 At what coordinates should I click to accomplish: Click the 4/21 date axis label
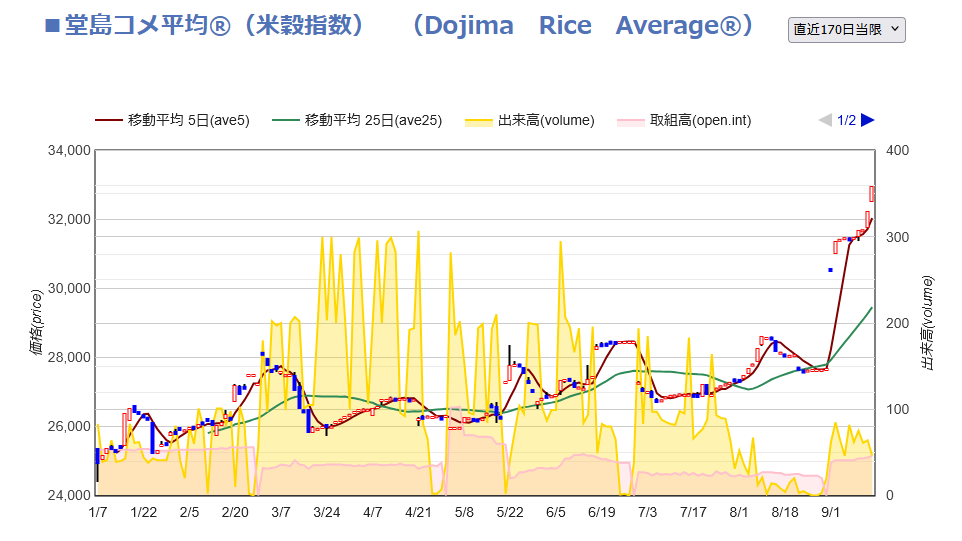point(418,512)
